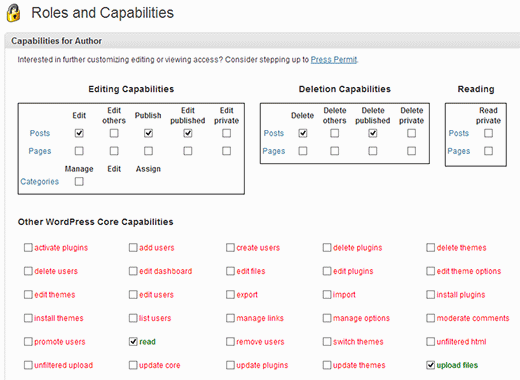Uncheck the Edit checkbox for Posts
This screenshot has height=380, width=520.
(79, 133)
